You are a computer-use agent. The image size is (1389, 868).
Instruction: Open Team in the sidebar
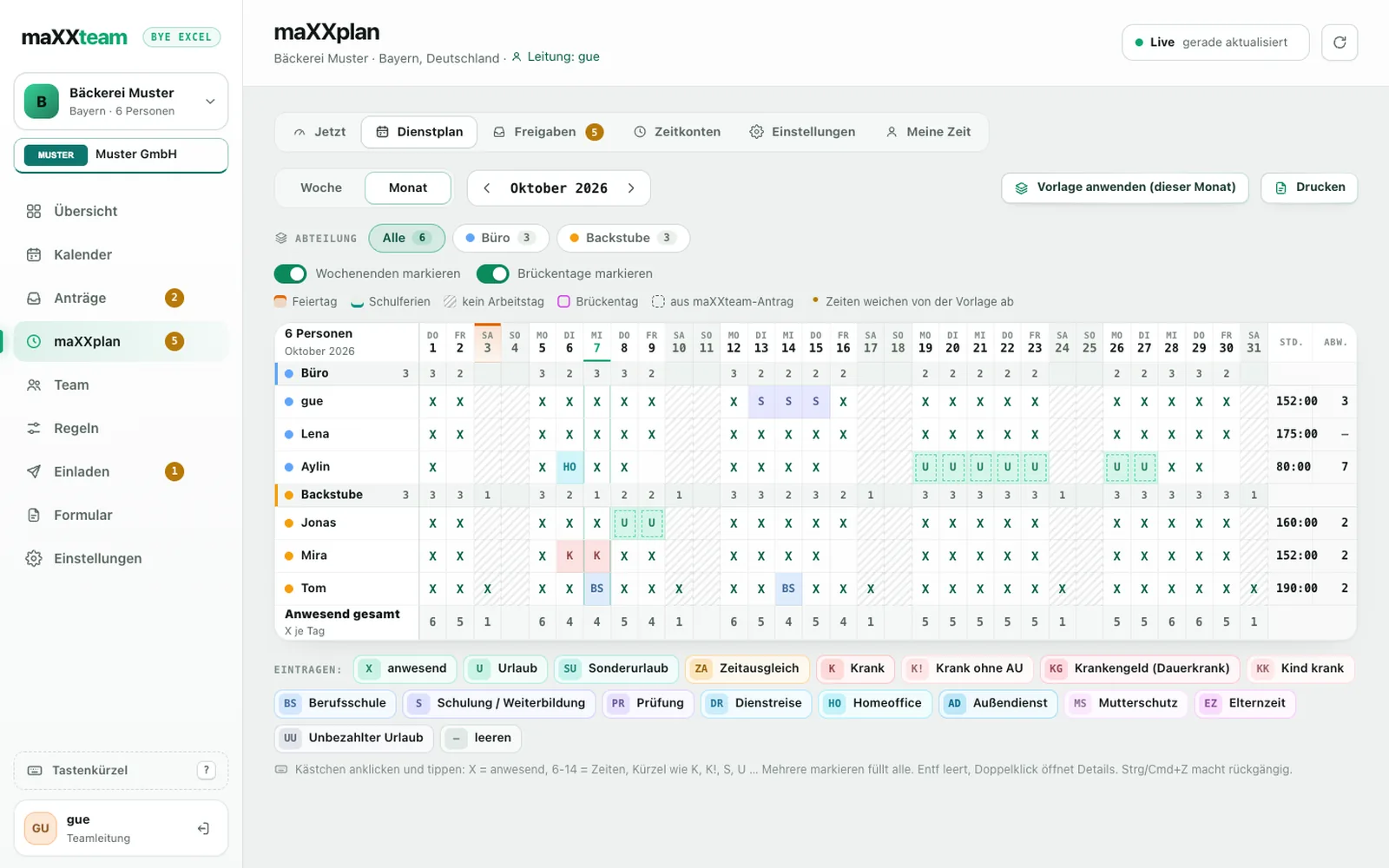click(122, 385)
